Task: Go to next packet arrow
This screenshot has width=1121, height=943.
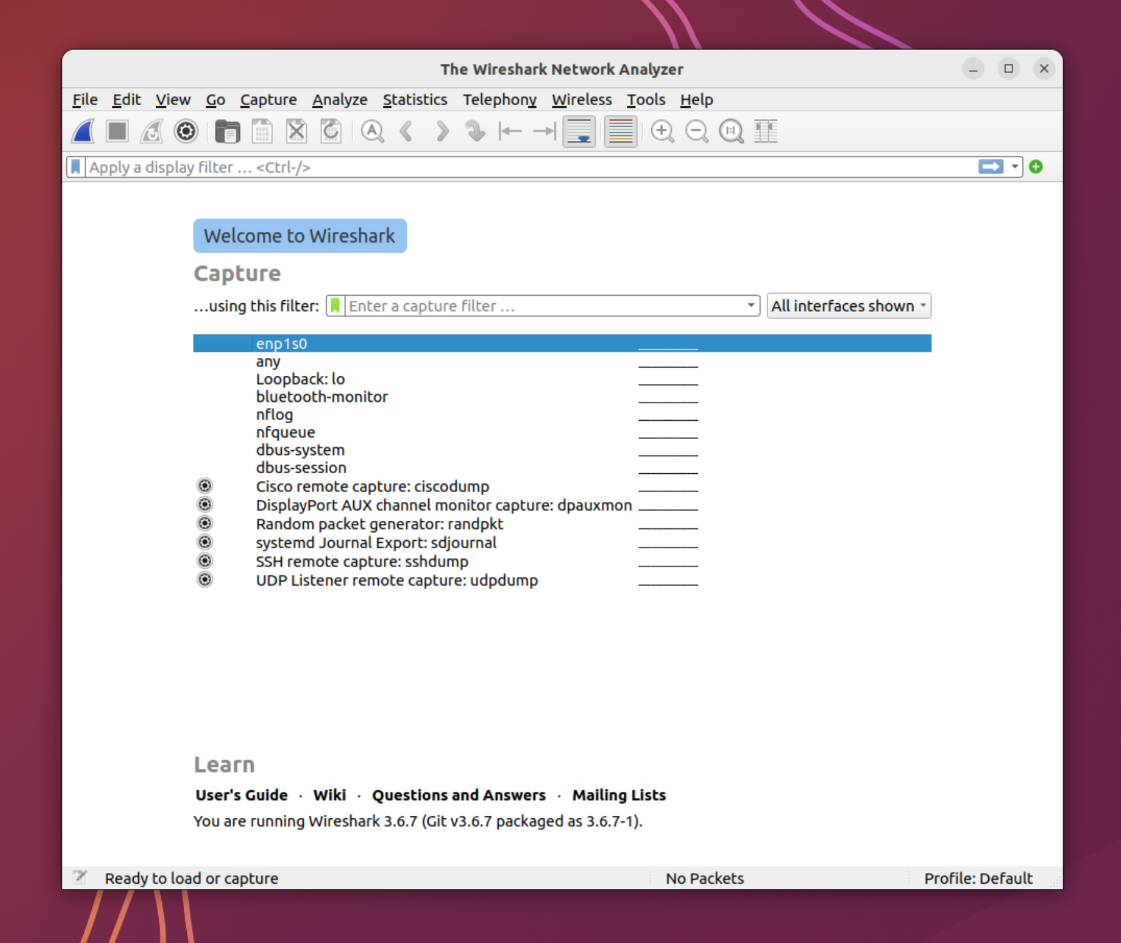Action: pyautogui.click(x=442, y=132)
